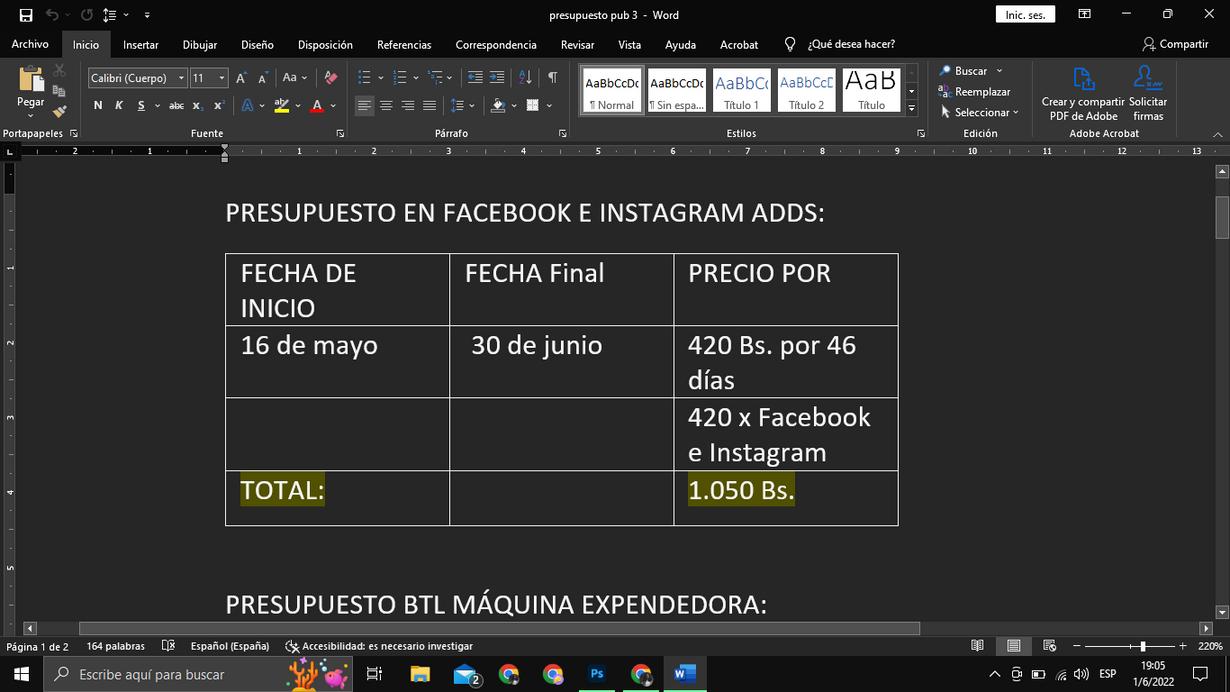Apply the Título 1 style

coord(741,91)
